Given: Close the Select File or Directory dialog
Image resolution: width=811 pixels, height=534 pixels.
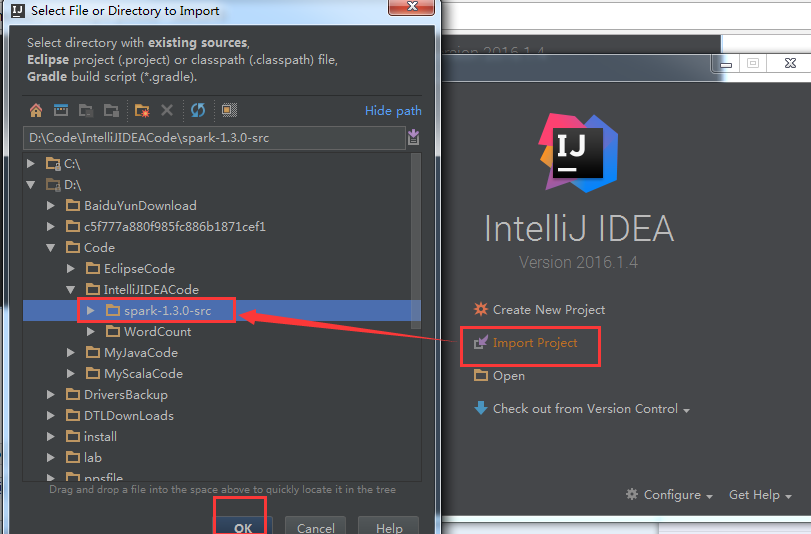Looking at the screenshot, I should click(x=412, y=7).
